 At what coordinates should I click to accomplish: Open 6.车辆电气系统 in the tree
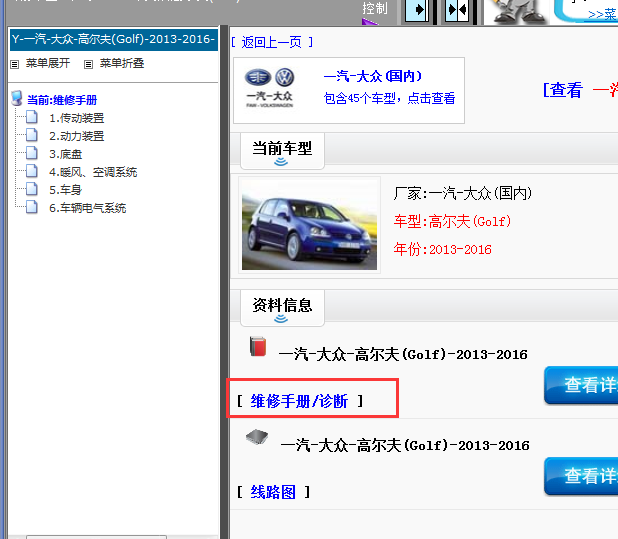pyautogui.click(x=87, y=208)
